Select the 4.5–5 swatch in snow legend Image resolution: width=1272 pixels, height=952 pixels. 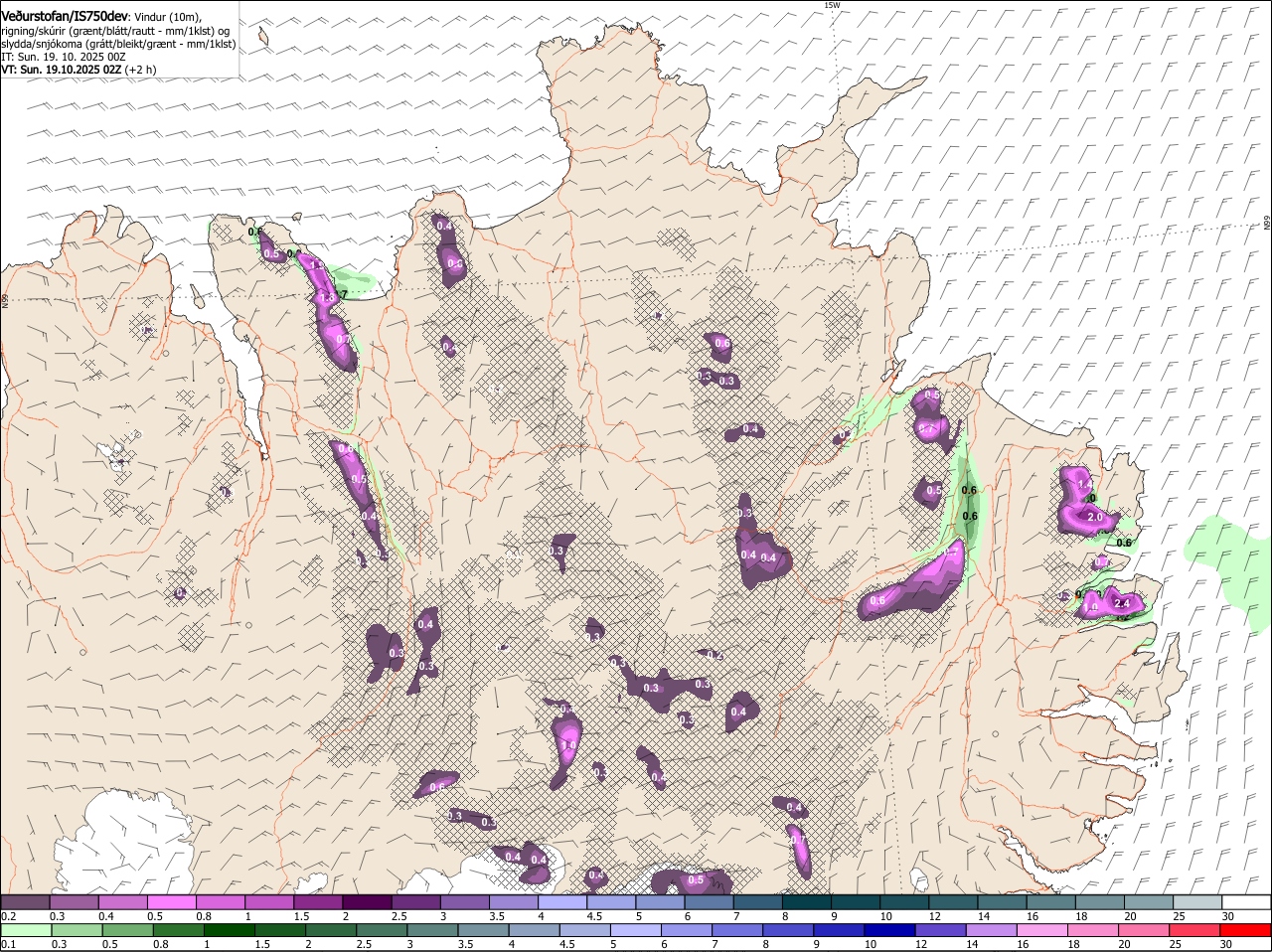click(x=610, y=901)
